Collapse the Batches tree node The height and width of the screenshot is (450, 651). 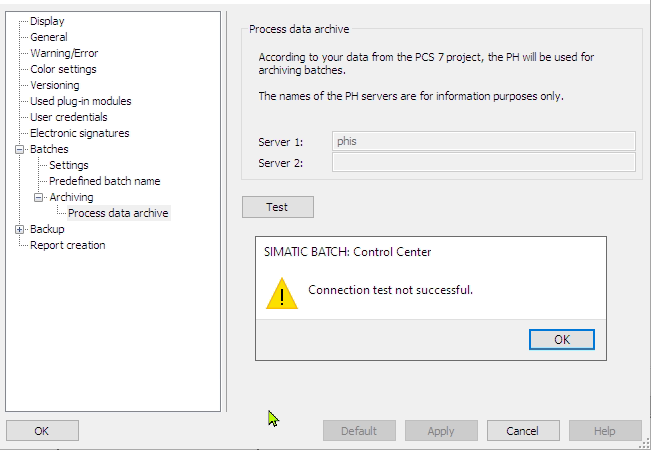click(x=19, y=149)
